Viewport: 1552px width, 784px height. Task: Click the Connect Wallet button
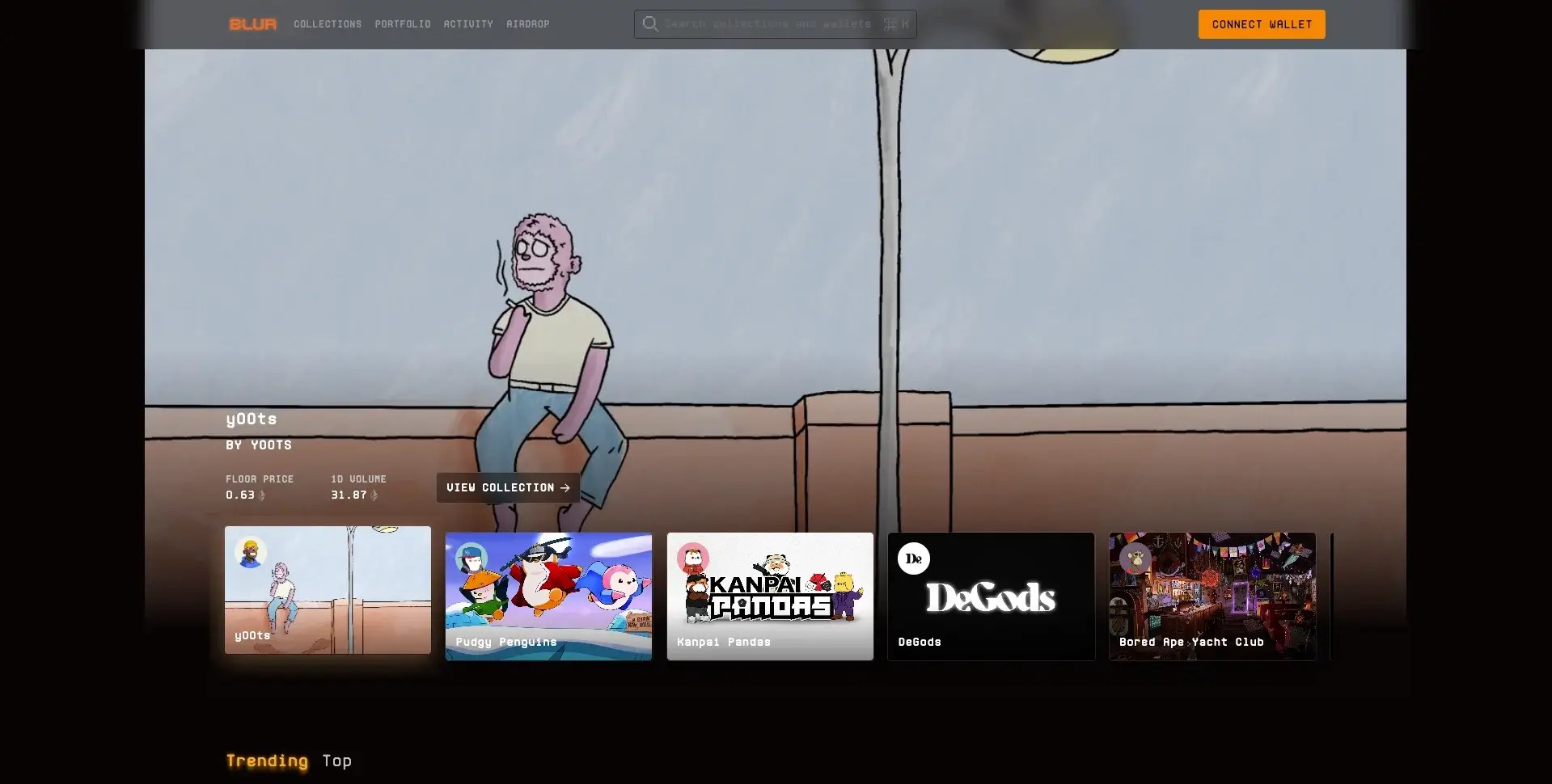point(1262,24)
